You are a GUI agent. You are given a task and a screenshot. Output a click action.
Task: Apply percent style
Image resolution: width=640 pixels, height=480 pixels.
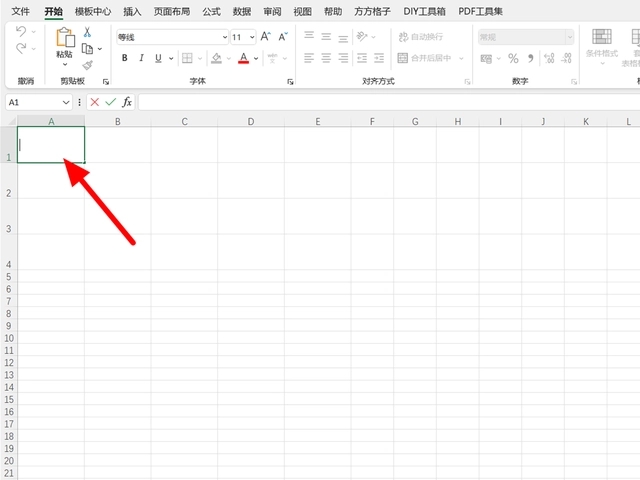(x=513, y=58)
